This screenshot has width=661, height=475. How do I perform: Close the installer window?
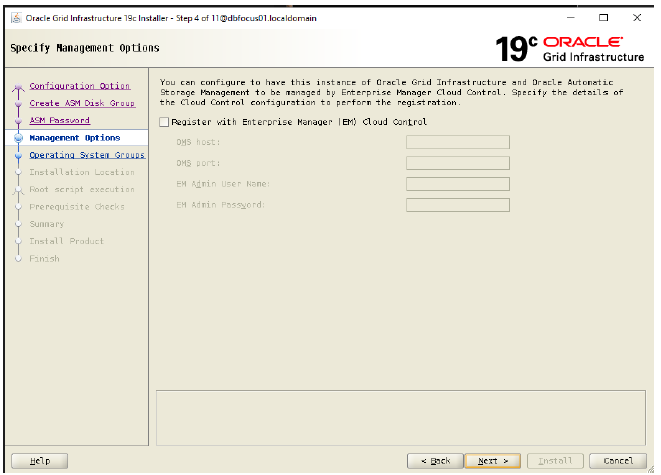click(x=637, y=18)
